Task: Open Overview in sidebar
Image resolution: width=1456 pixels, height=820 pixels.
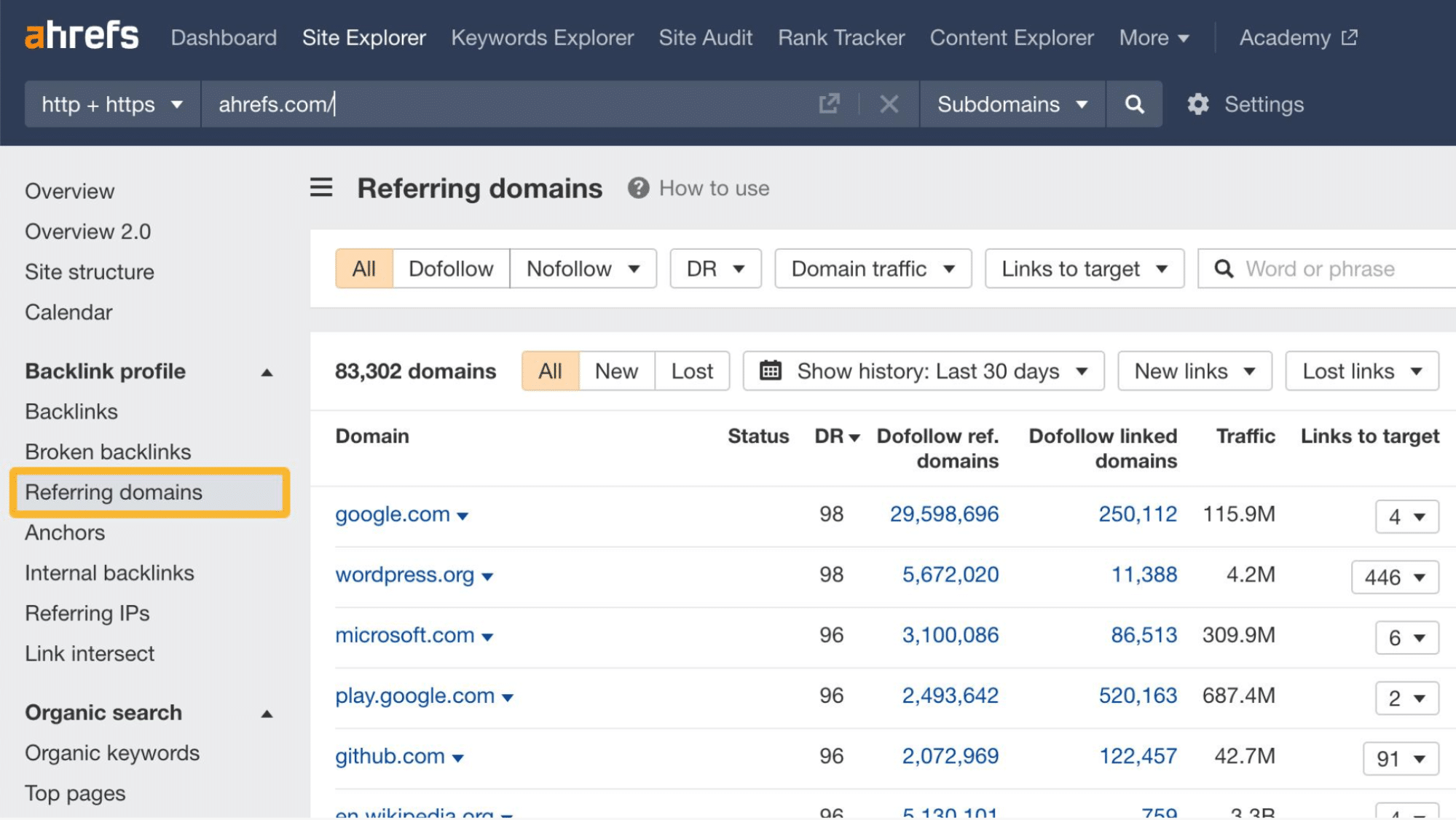Action: (70, 191)
